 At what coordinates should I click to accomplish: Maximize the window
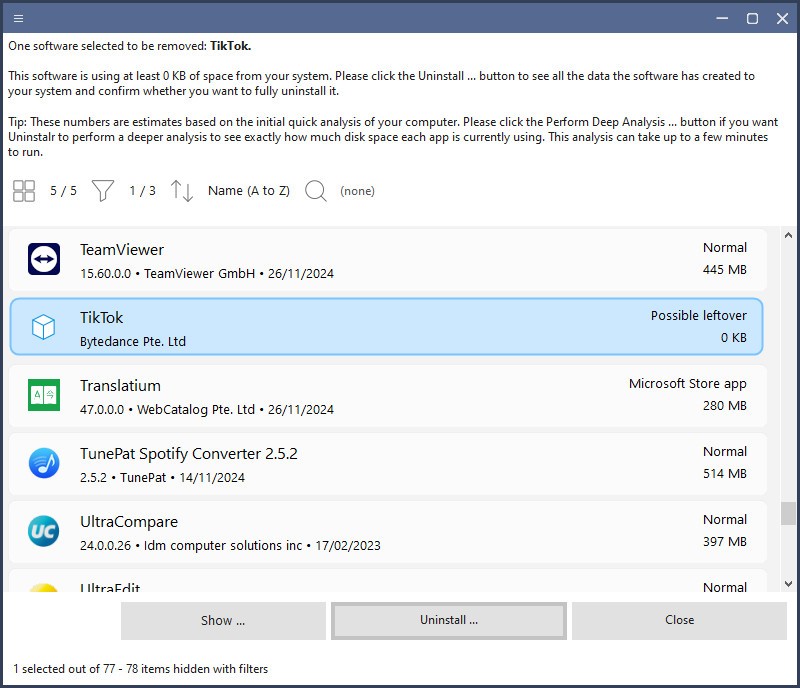point(752,19)
